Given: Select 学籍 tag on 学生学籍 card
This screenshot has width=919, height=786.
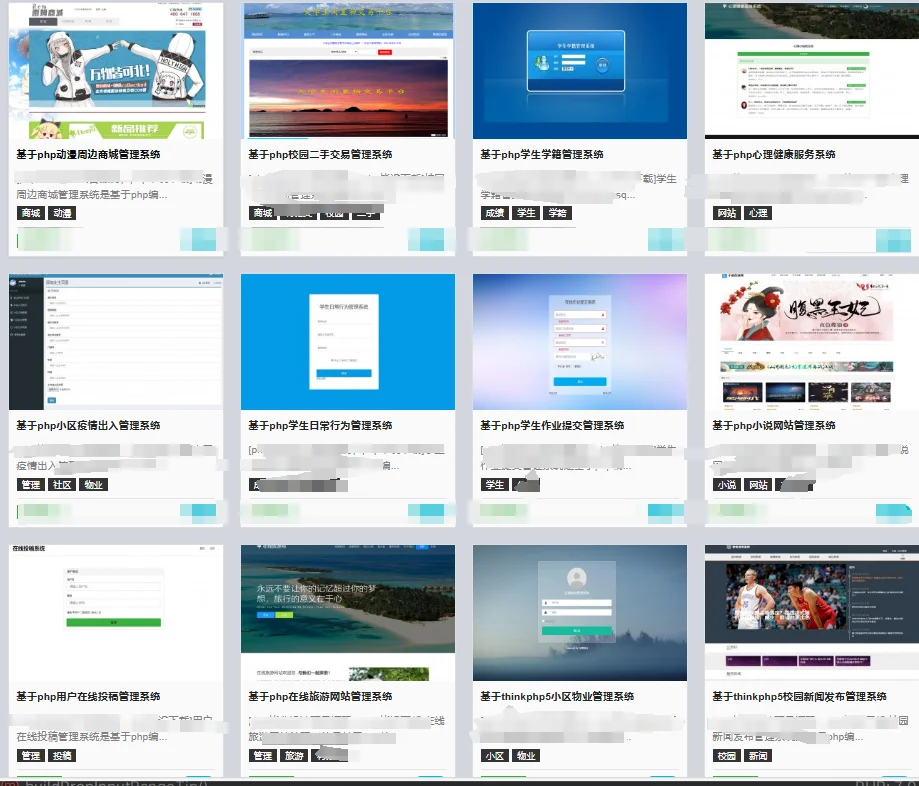Looking at the screenshot, I should click(558, 213).
